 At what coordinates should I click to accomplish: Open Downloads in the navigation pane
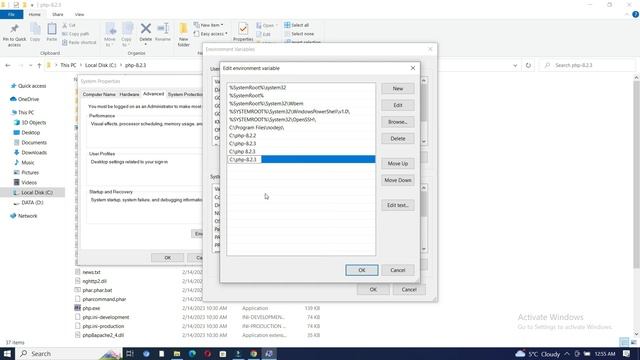[34, 153]
